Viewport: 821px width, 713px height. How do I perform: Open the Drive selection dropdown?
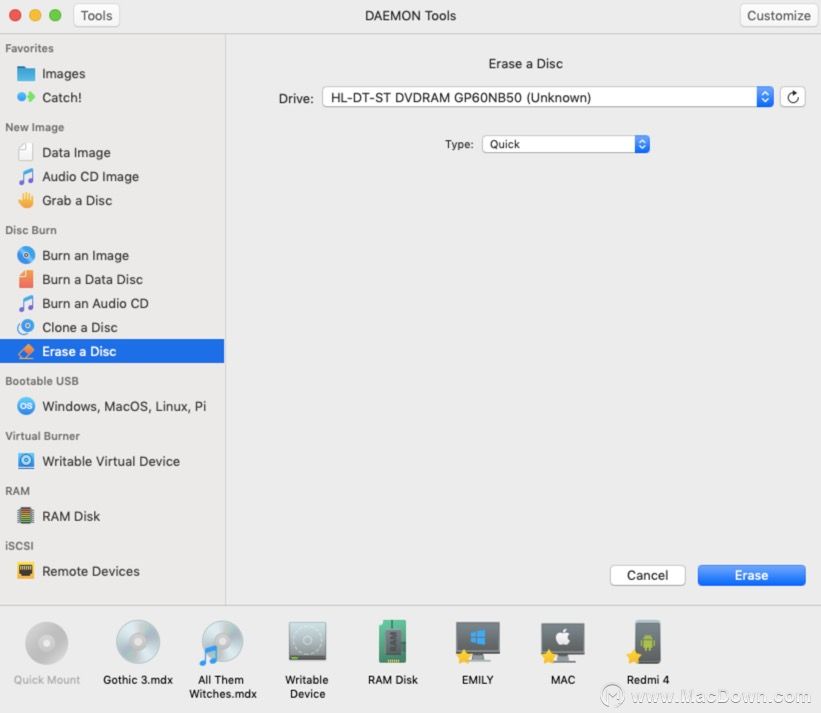click(x=548, y=97)
